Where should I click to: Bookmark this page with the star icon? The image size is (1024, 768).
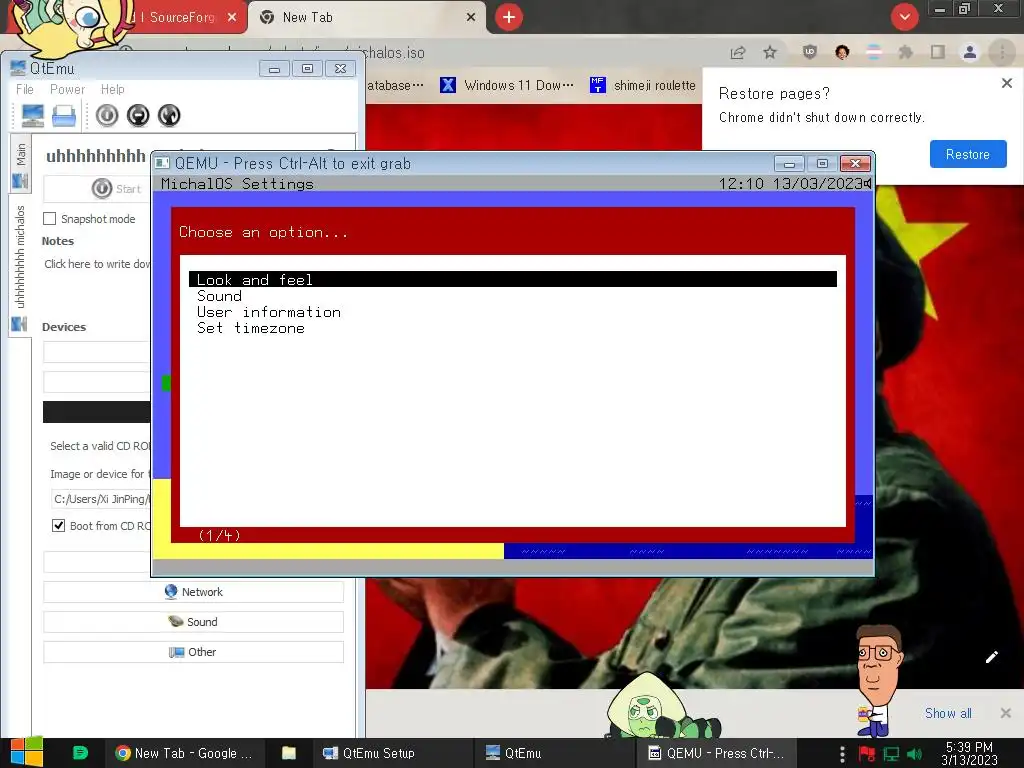[x=770, y=53]
